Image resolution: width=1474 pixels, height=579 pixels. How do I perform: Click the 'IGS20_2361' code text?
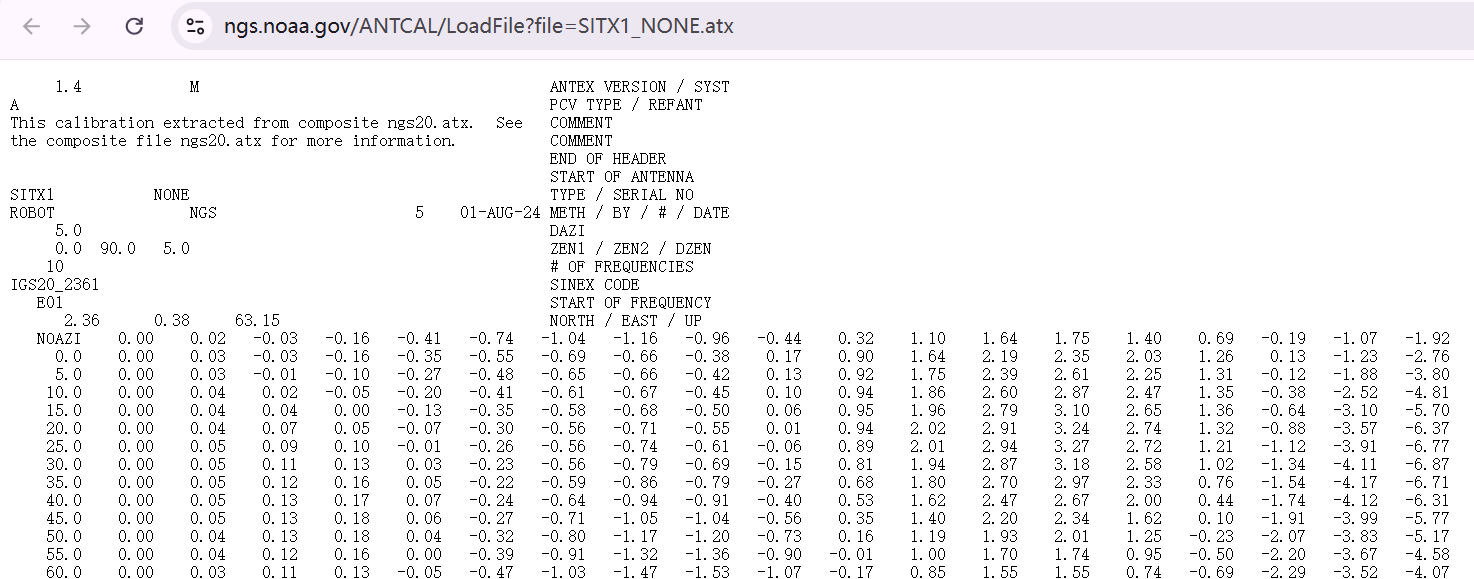coord(55,285)
